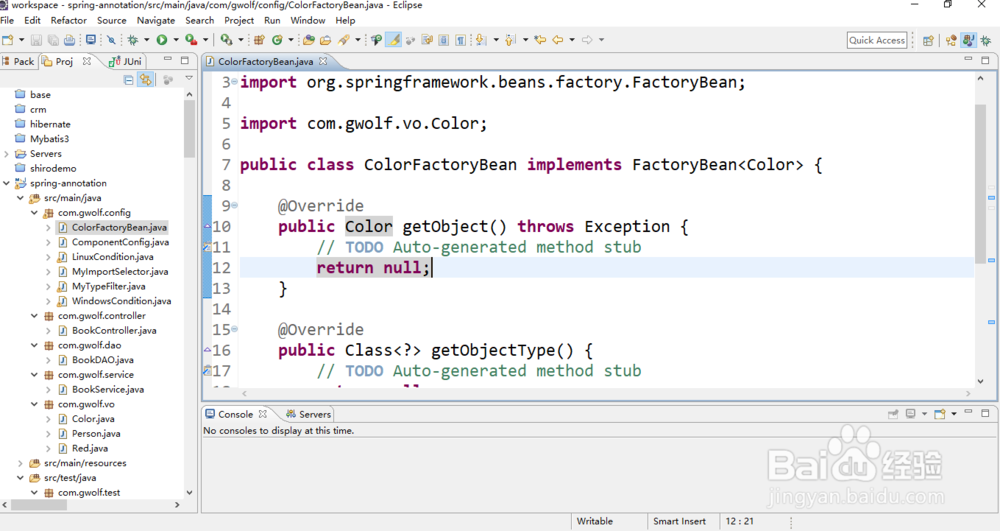Select the shirodemo project
Screen dimensions: 1000x531
tap(53, 168)
